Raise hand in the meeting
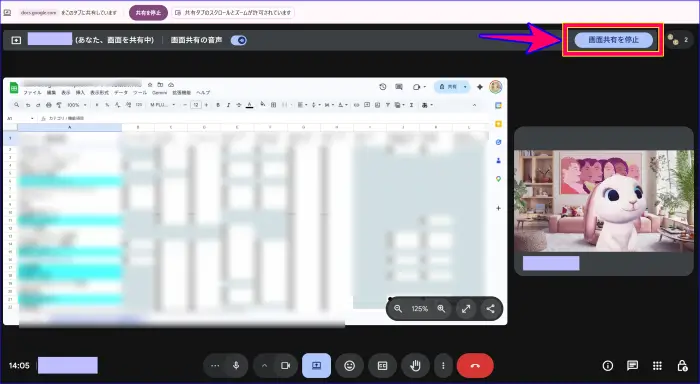Viewport: 700px width, 384px height. click(415, 366)
